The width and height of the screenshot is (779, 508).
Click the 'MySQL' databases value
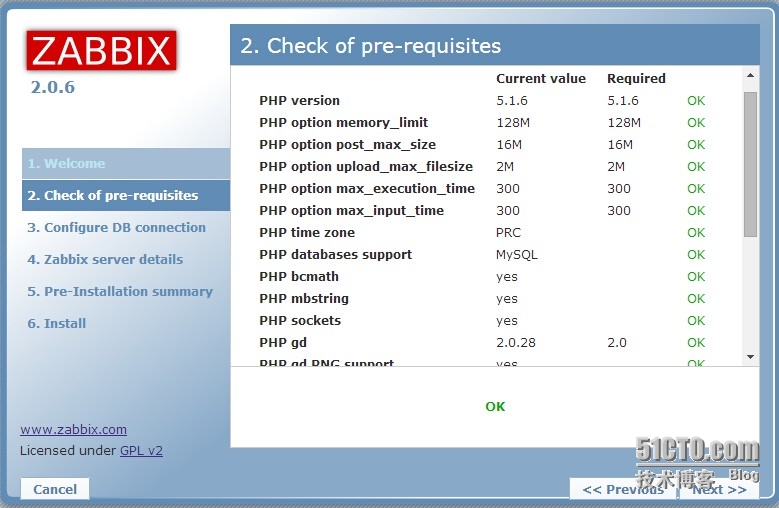(517, 255)
